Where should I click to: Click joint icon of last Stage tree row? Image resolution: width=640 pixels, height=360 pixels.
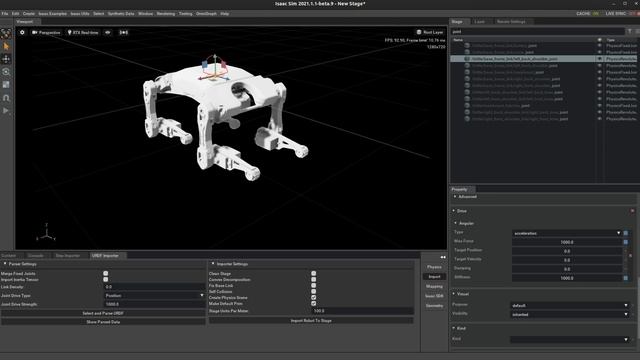(467, 119)
